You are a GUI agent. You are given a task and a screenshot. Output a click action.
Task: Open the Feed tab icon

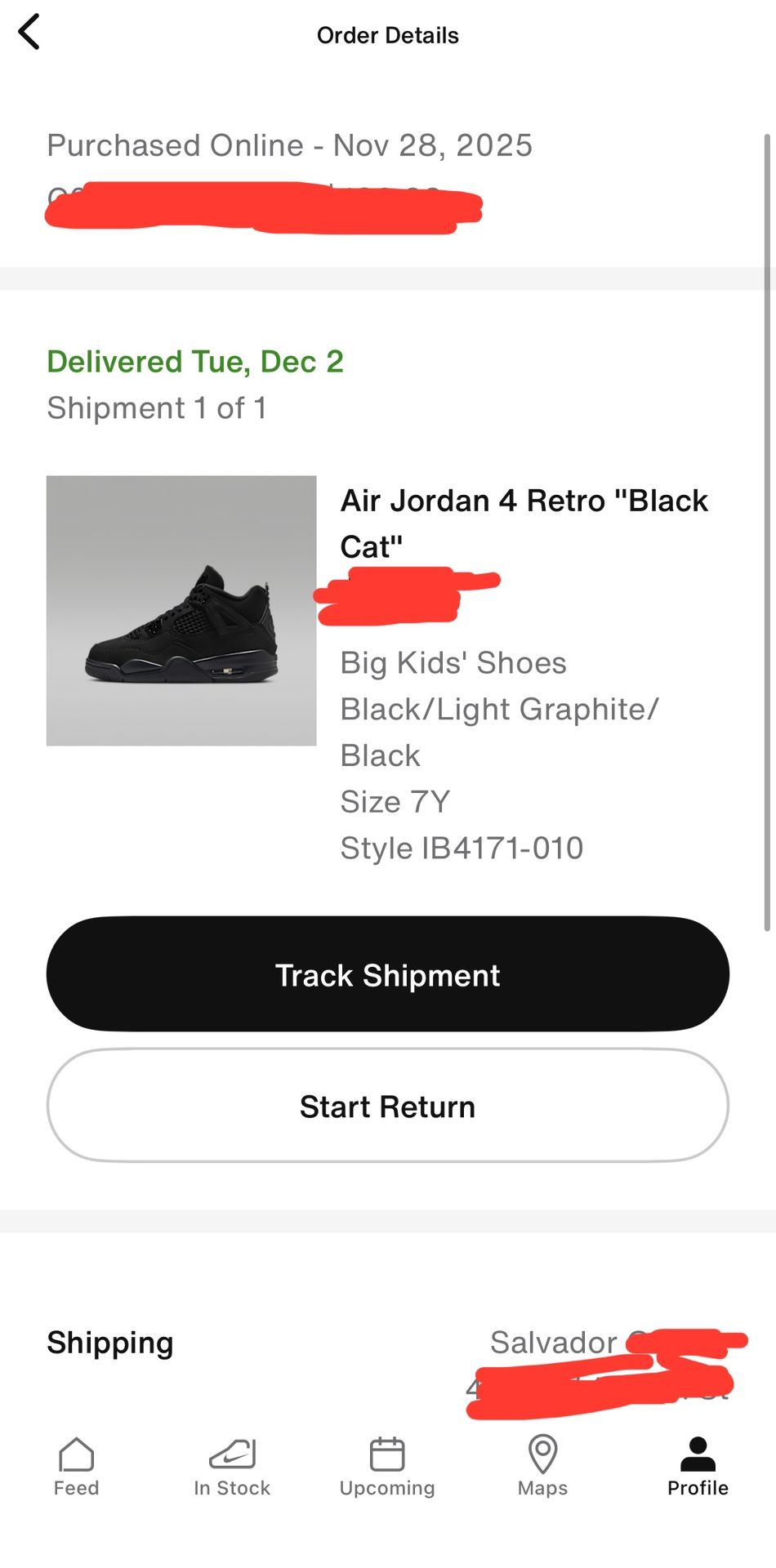77,1454
